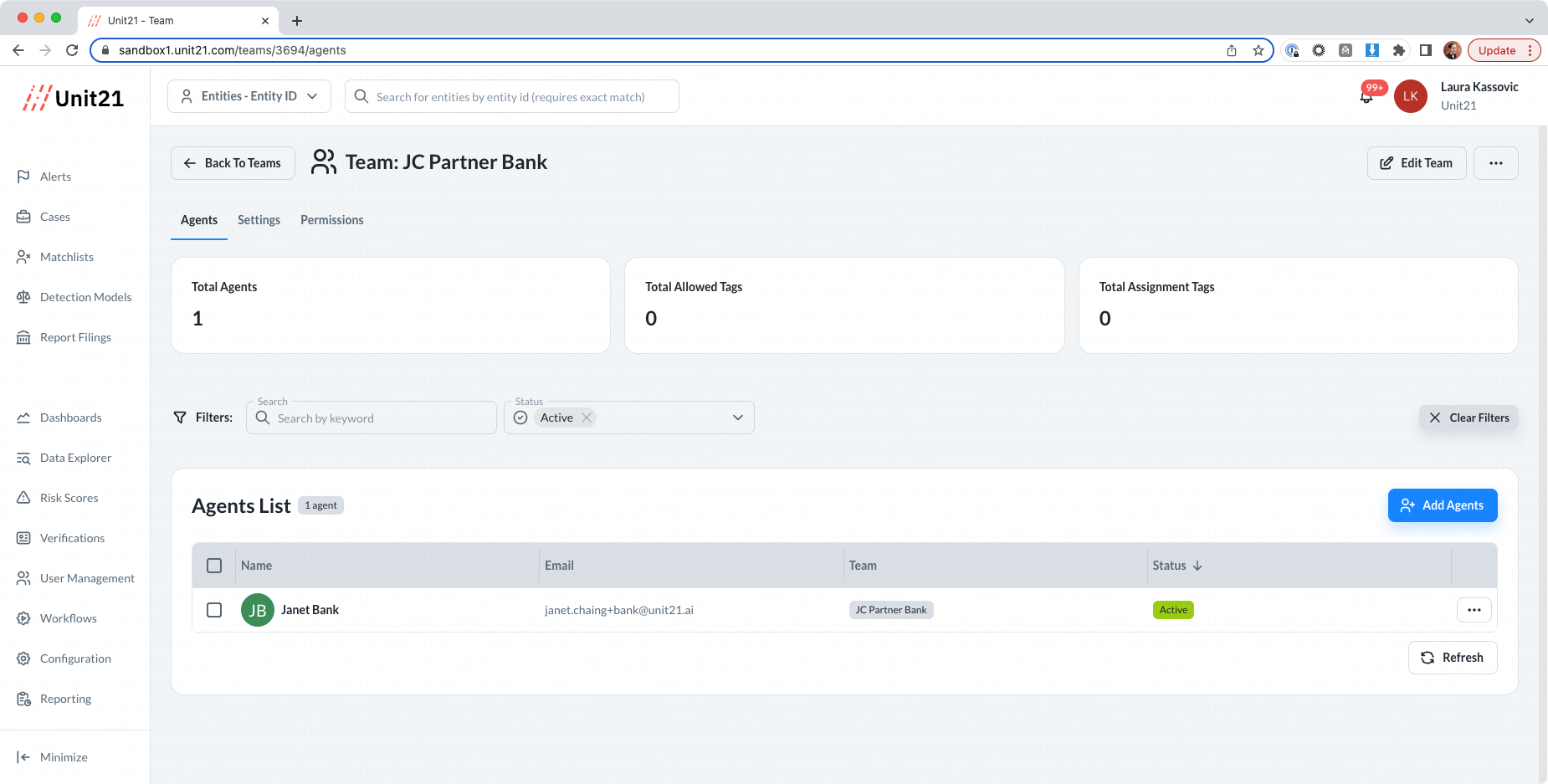The image size is (1548, 784).
Task: Click janet.chaing+bank@unit21.ai email
Action: (619, 610)
